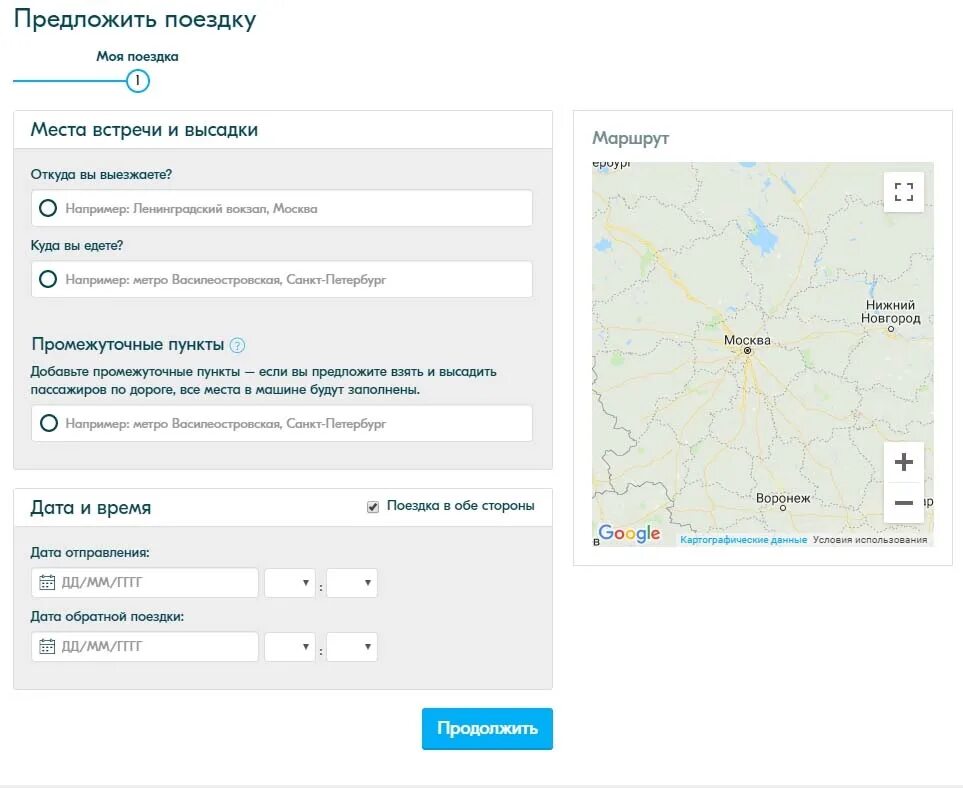
Task: Click the calendar icon for Дата обратной поездки
Action: tap(46, 647)
